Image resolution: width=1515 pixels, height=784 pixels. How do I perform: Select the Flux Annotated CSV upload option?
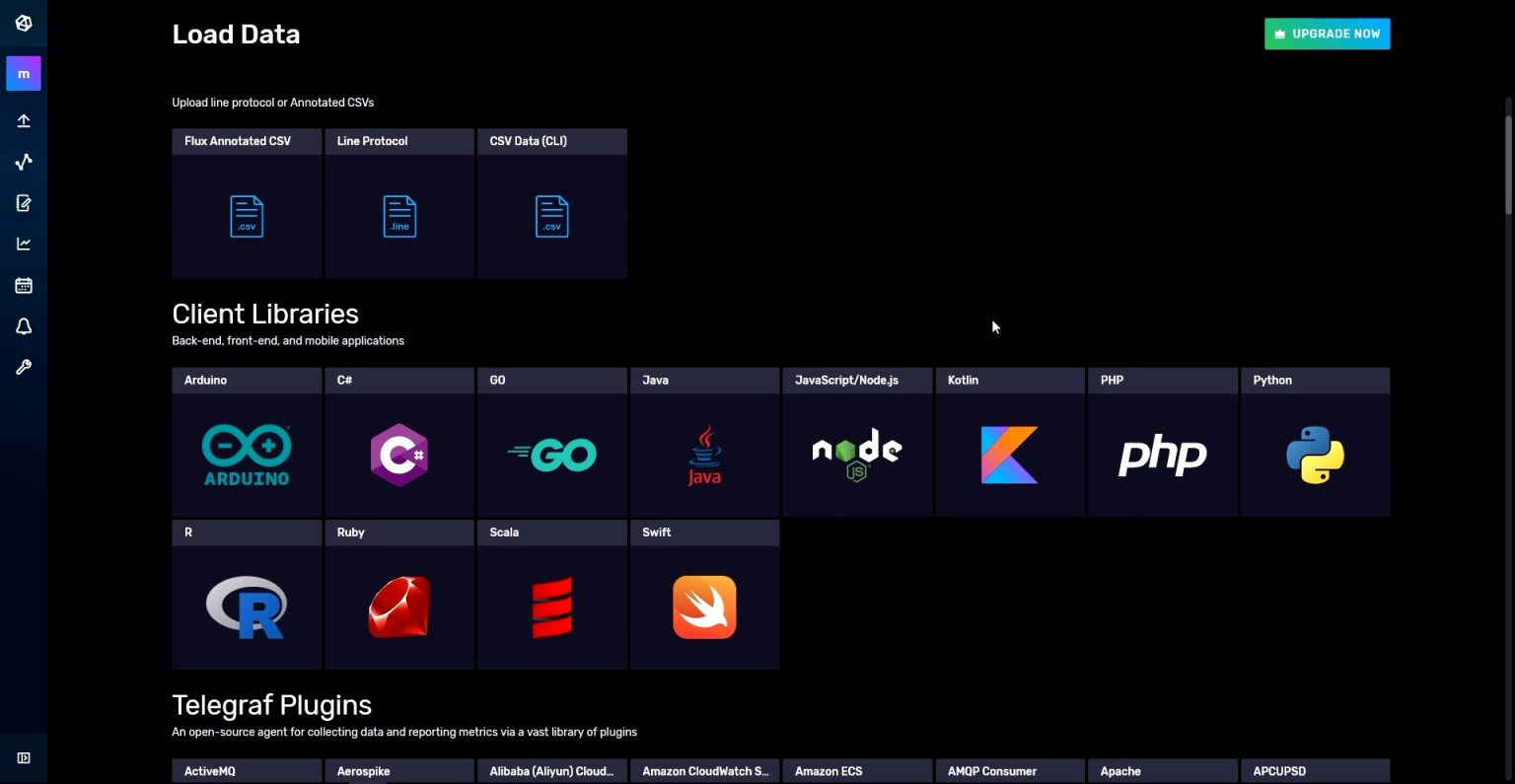[x=246, y=203]
